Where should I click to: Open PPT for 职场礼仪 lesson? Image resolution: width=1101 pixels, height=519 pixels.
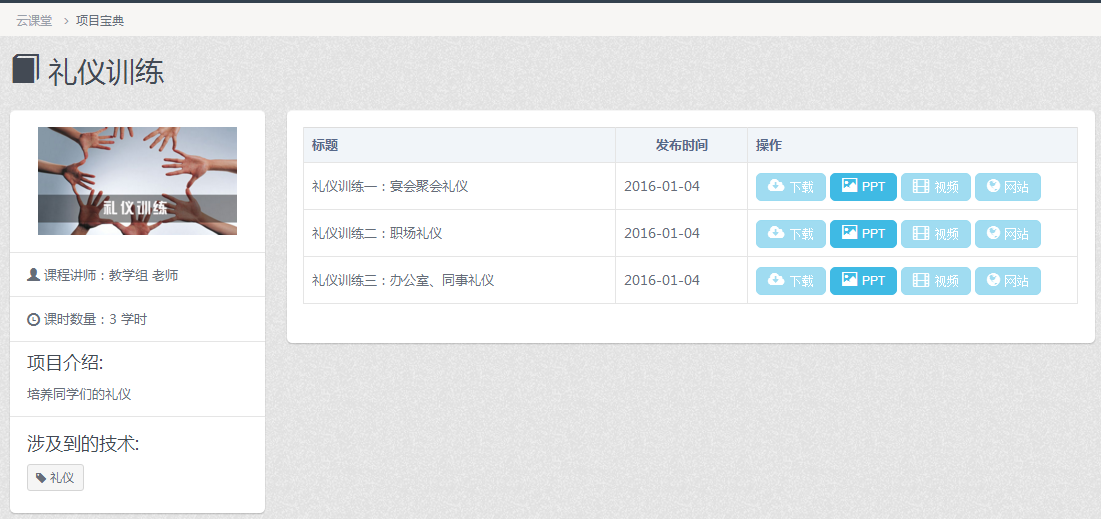pyautogui.click(x=863, y=234)
